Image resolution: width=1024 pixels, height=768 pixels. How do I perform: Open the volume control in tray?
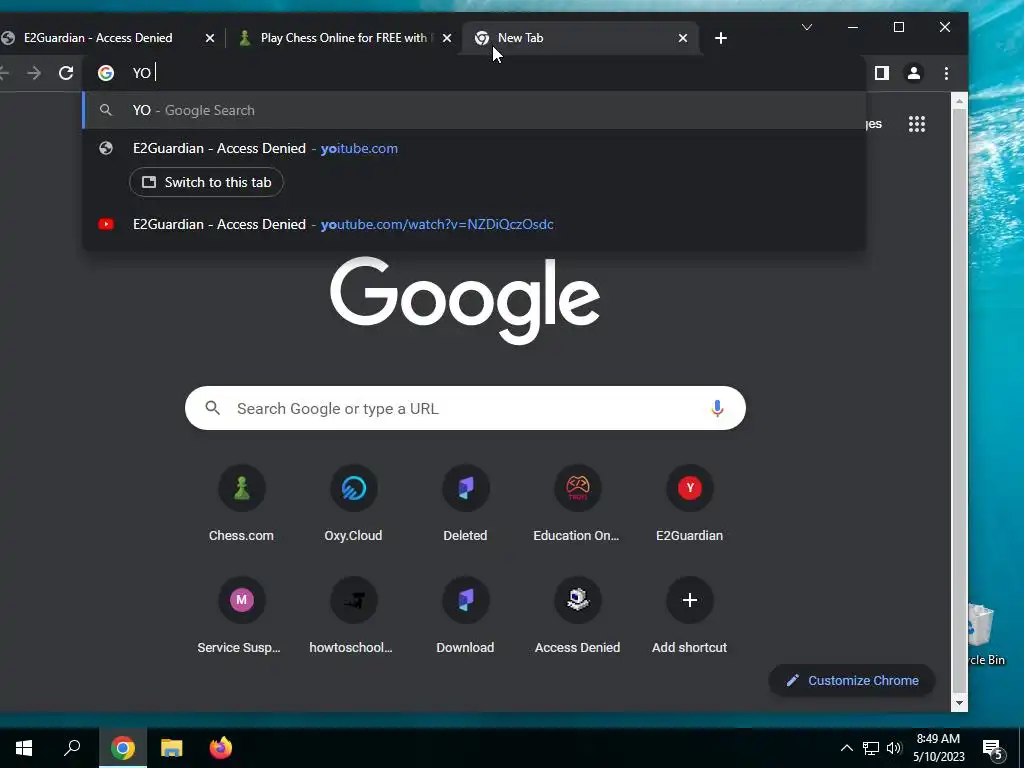click(895, 748)
